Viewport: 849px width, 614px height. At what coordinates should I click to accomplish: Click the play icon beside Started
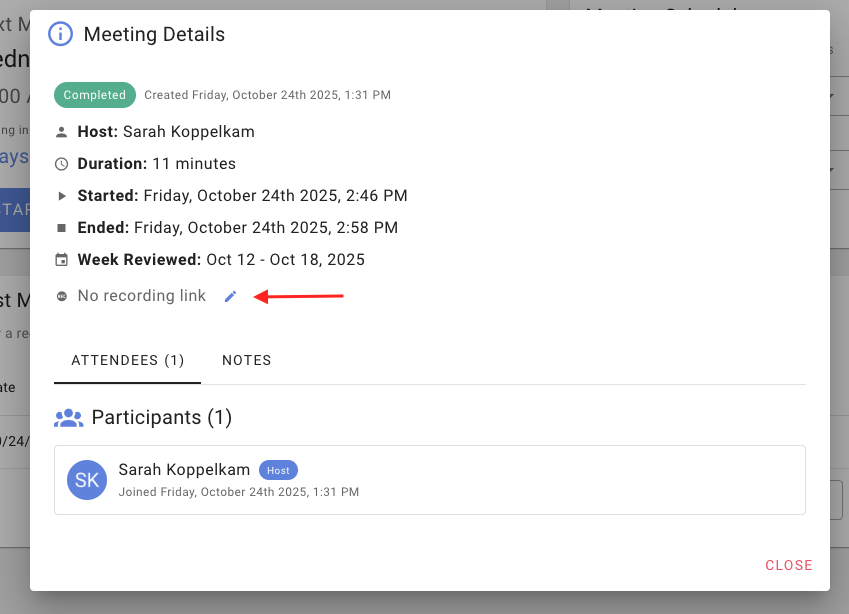coord(62,196)
